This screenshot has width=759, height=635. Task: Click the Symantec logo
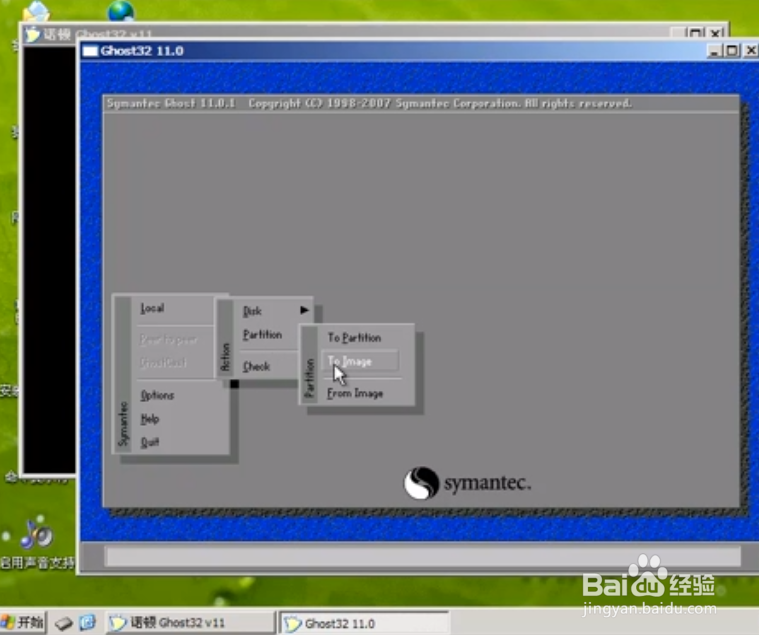467,483
